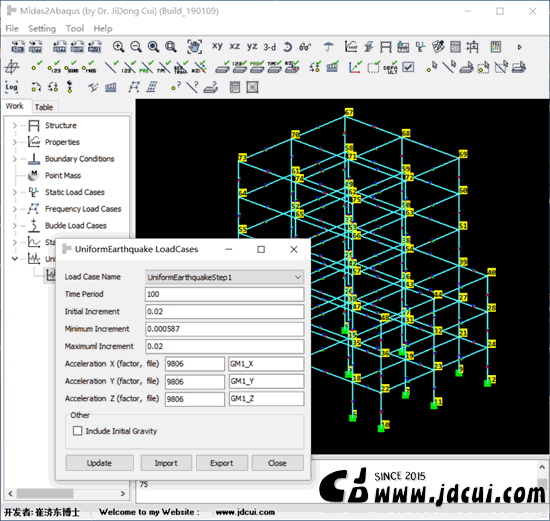Open the Load Case Name dropdown
Image resolution: width=550 pixels, height=521 pixels.
click(224, 277)
